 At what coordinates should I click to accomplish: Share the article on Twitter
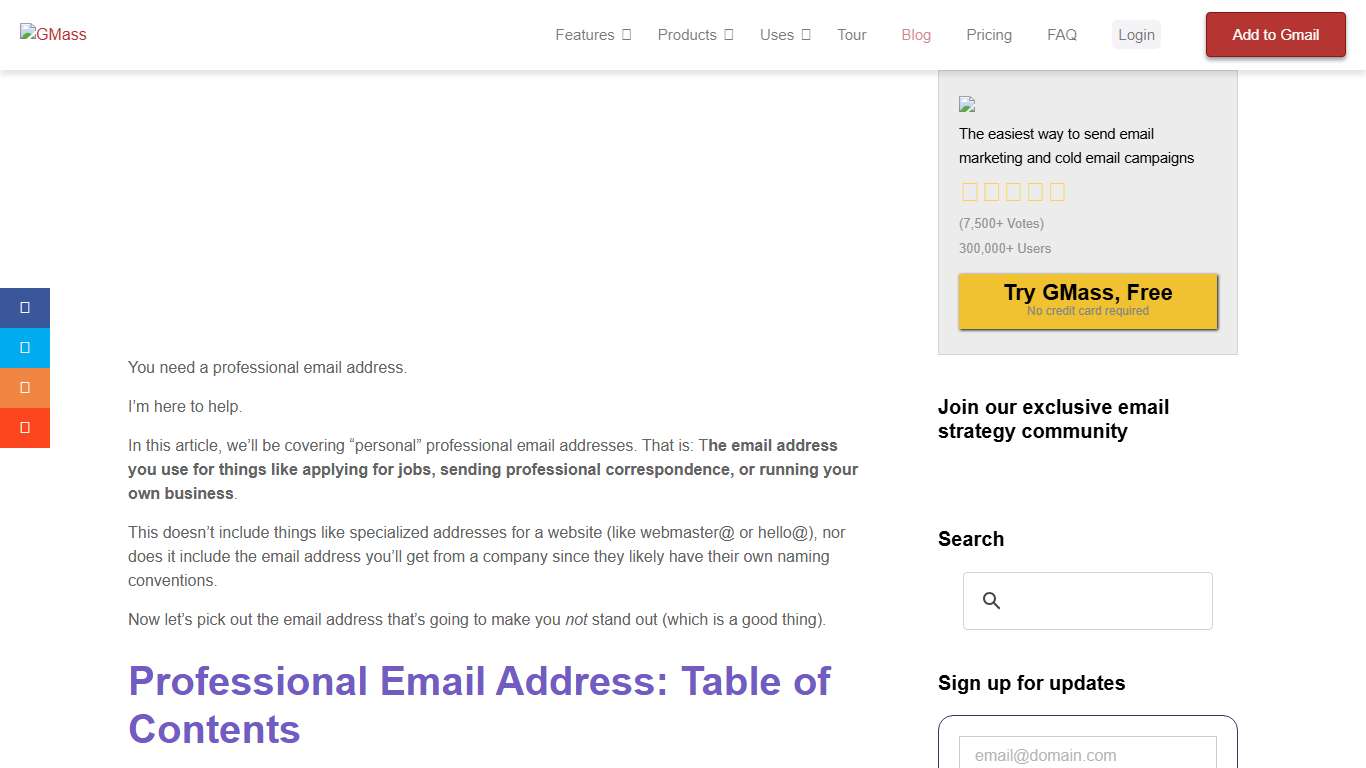click(25, 347)
